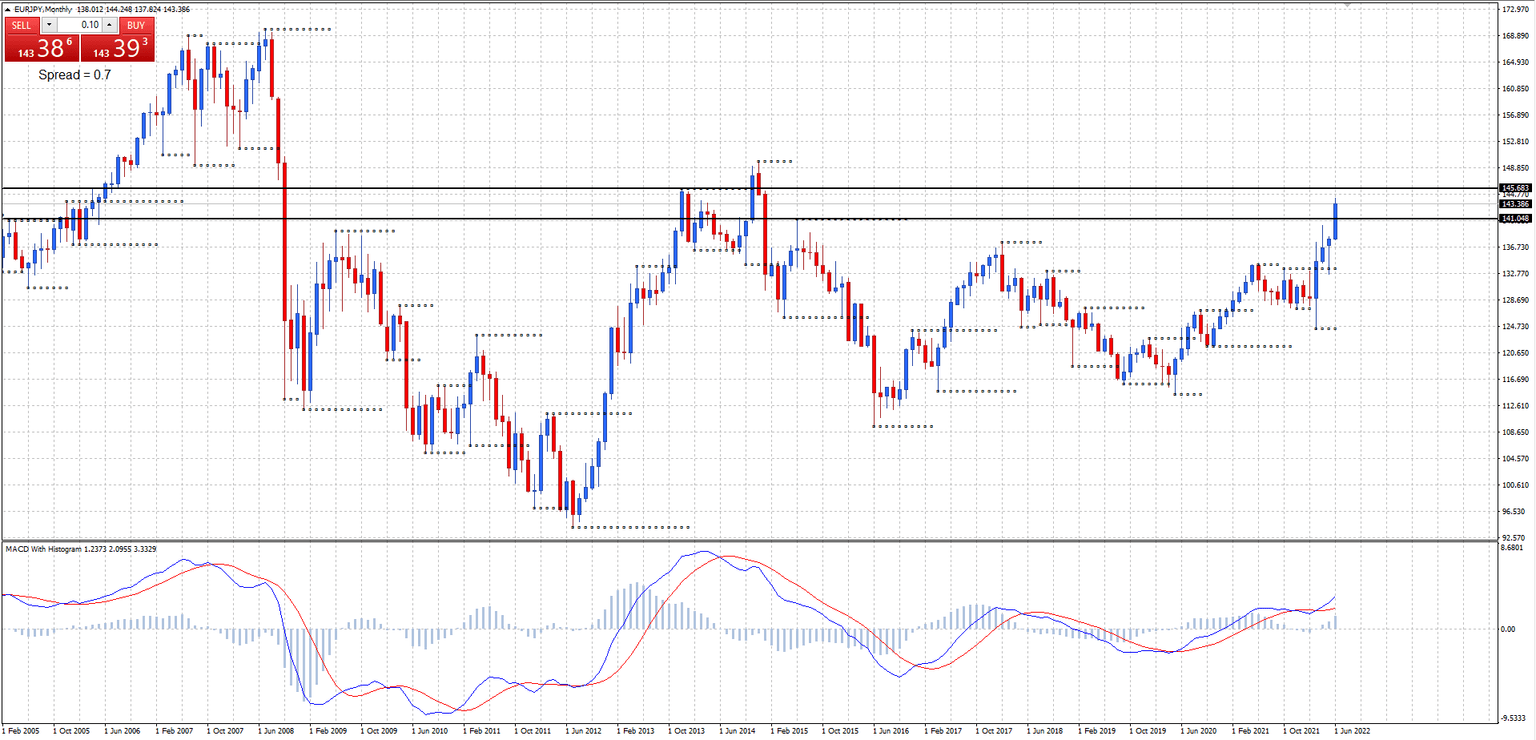The width and height of the screenshot is (1536, 740).
Task: Click the 141.048 horizontal line price tag
Action: (1516, 218)
